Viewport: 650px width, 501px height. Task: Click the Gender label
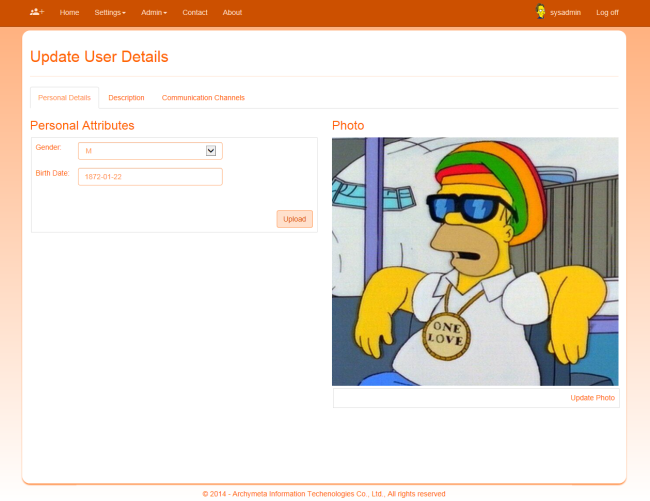tap(49, 147)
